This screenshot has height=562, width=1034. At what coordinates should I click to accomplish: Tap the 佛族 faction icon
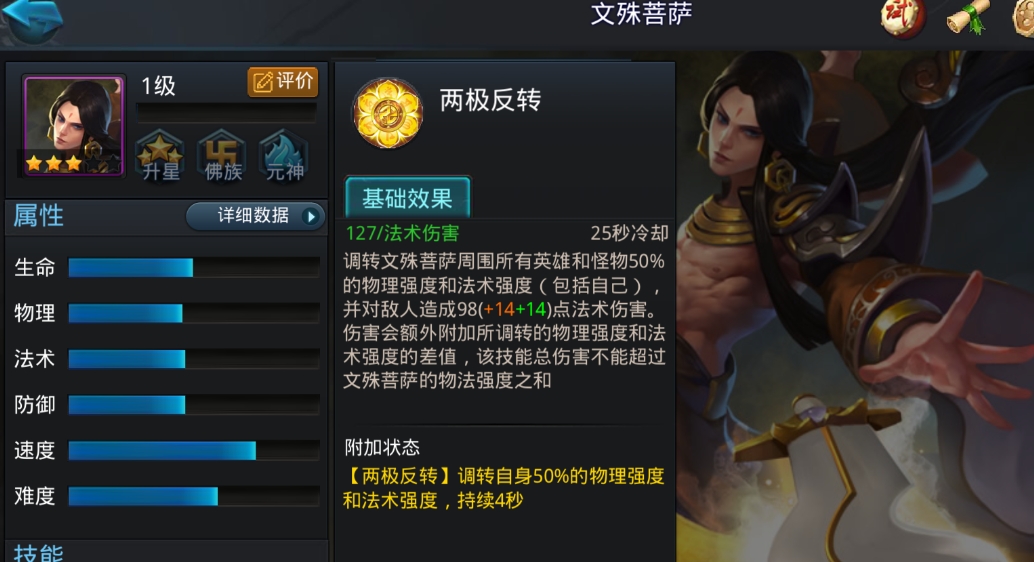point(222,156)
